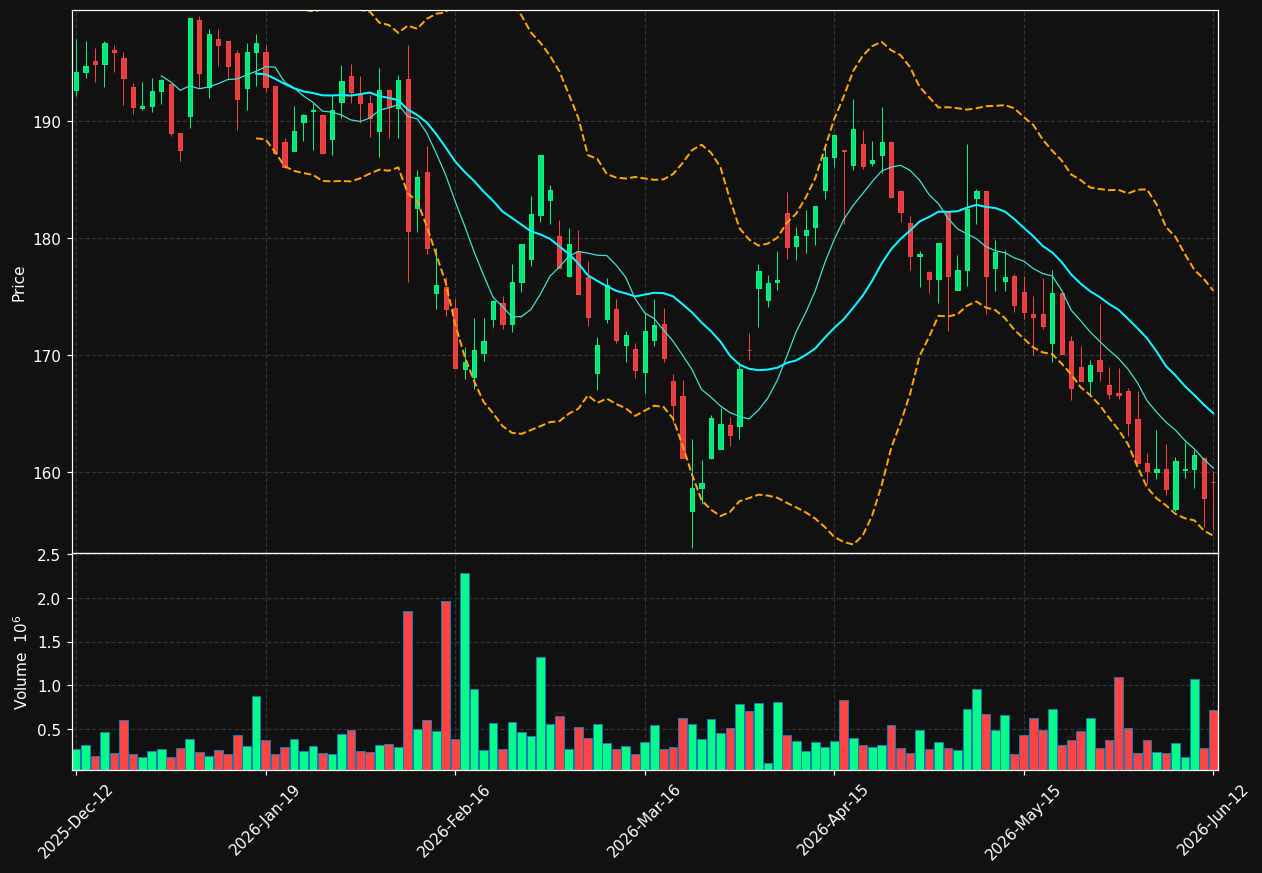Viewport: 1262px width, 873px height.
Task: Click the 1.0 volume axis label
Action: [x=50, y=686]
